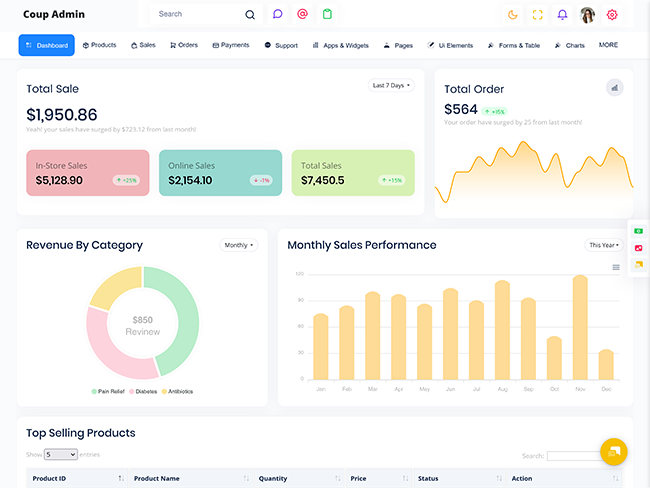This screenshot has width=650, height=488.
Task: Click the chat bubble icon in header
Action: [x=278, y=14]
